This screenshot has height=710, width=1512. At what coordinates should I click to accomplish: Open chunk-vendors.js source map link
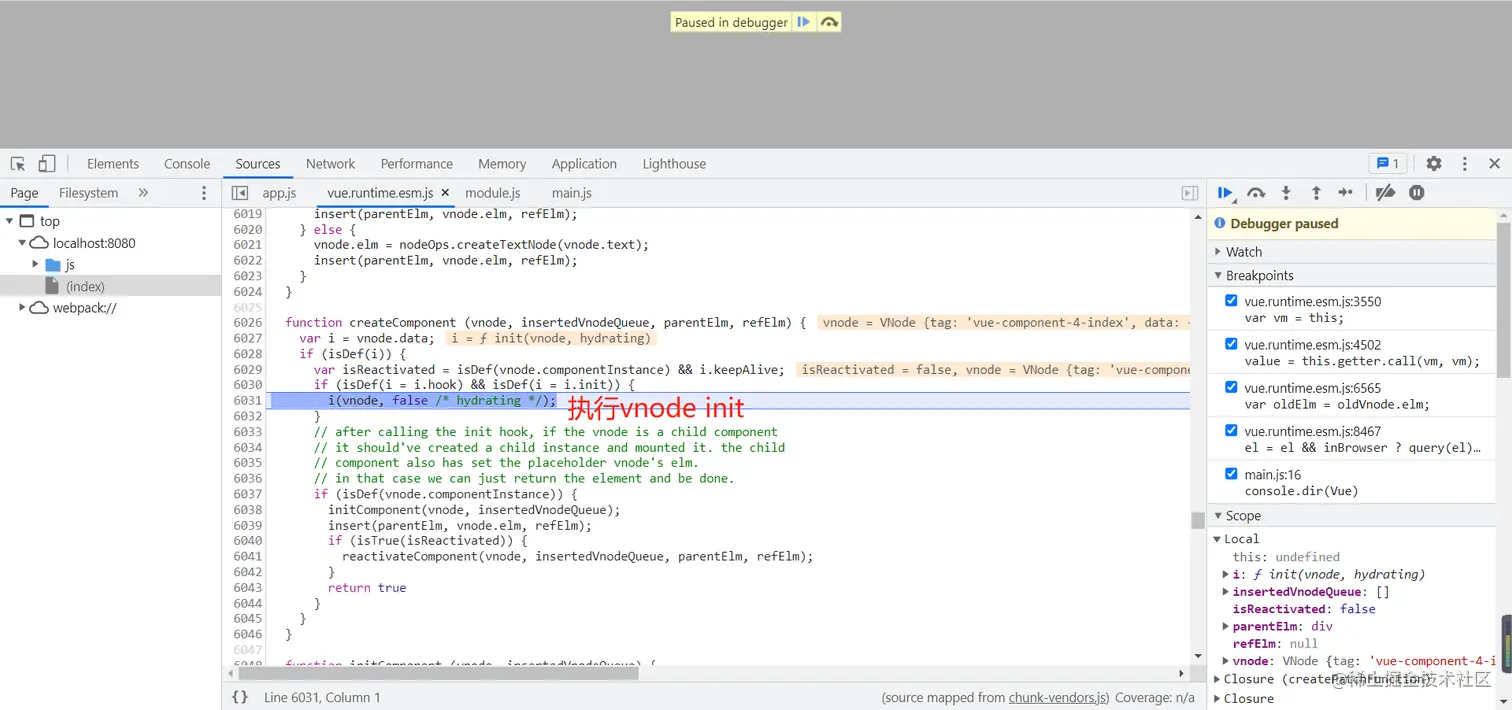click(1059, 698)
